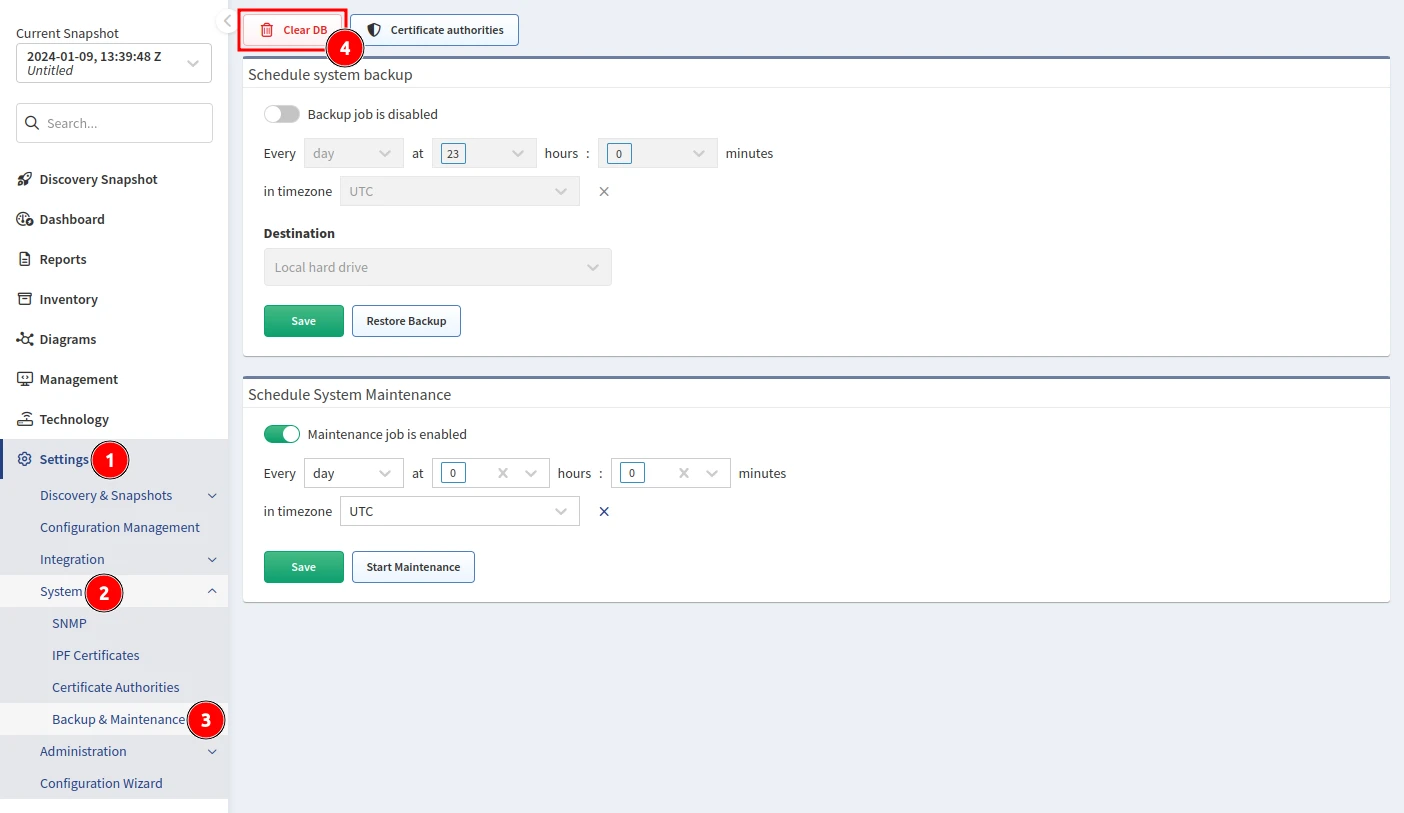
Task: Select IPF Certificates in the sidebar
Action: pyautogui.click(x=96, y=655)
